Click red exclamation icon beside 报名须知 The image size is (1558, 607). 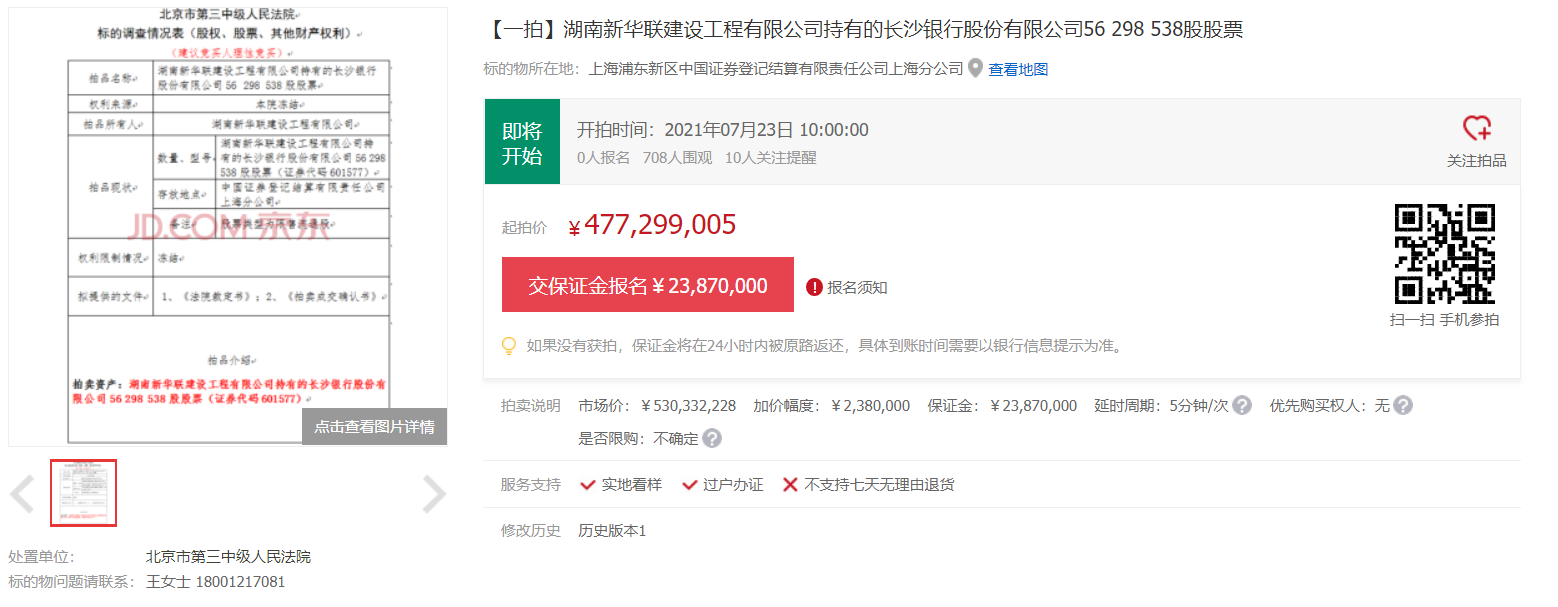tap(814, 287)
